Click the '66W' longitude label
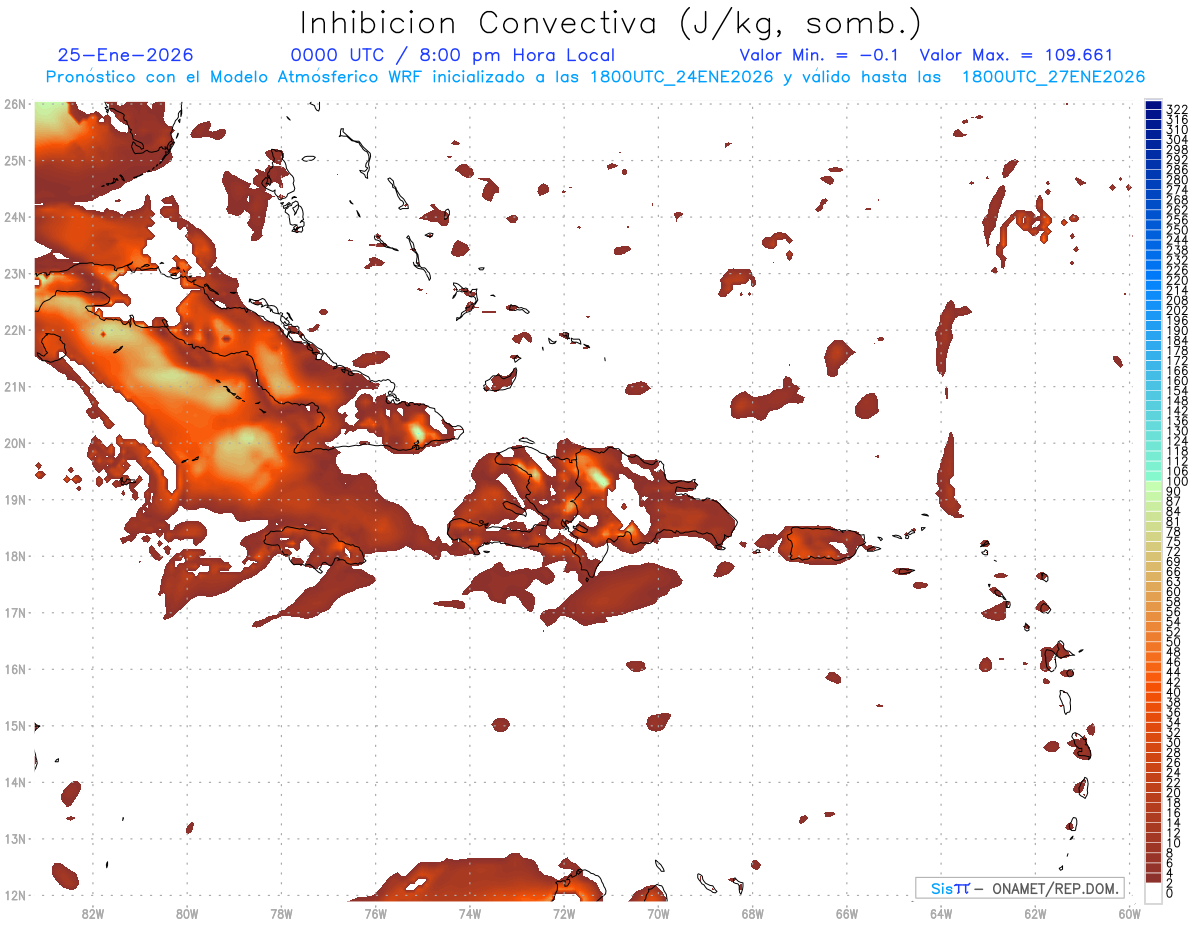1200x927 pixels. coord(846,912)
